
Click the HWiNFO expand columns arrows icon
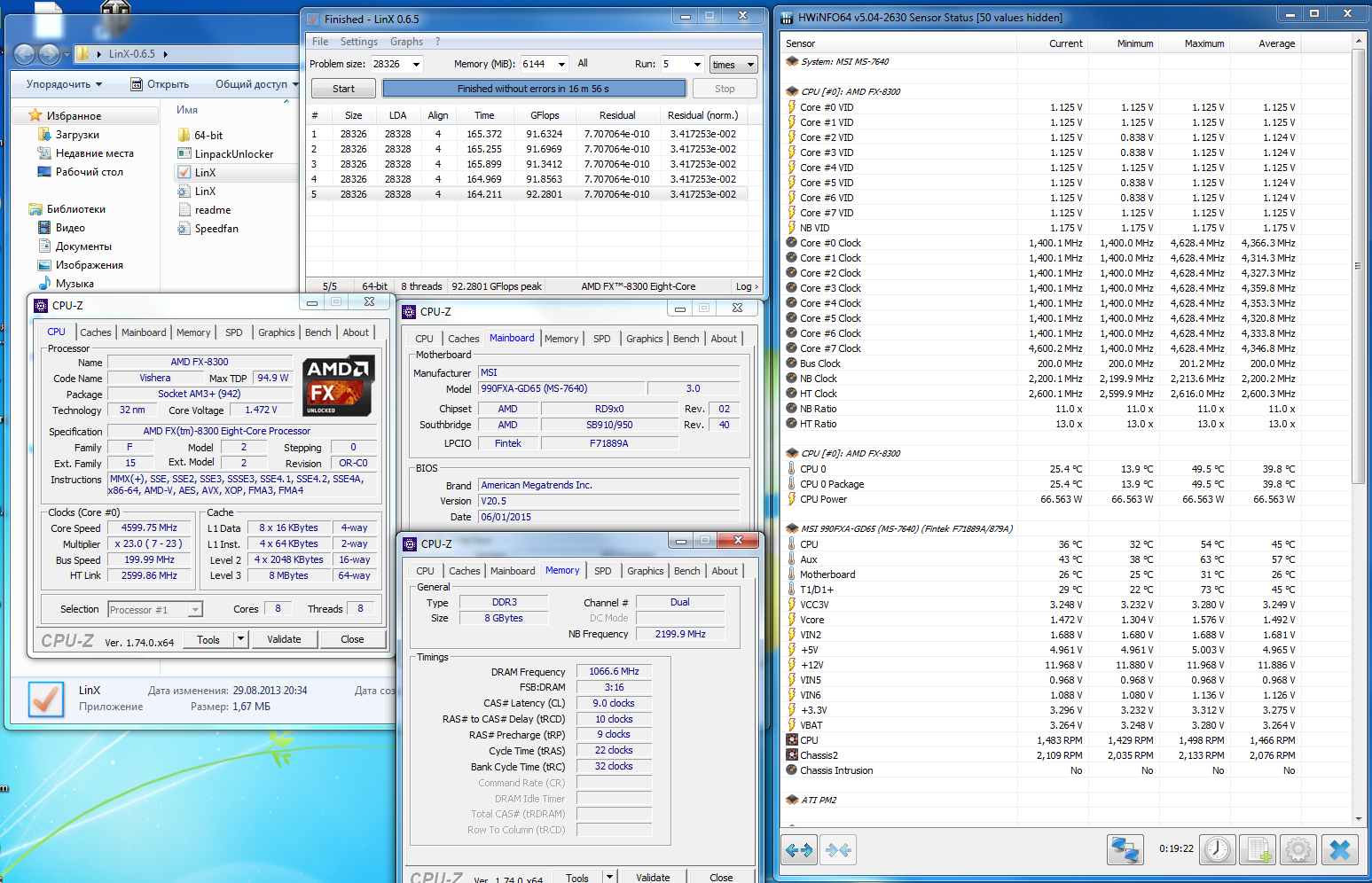tap(799, 850)
